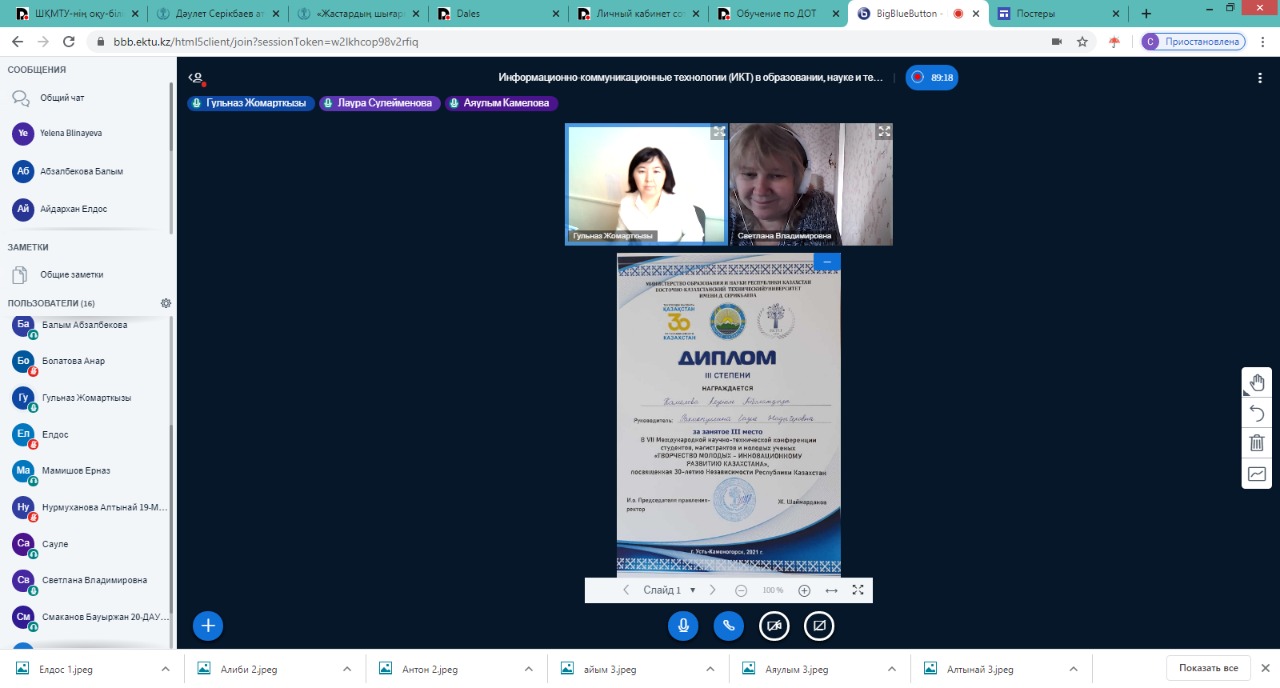Mute the microphone
Image resolution: width=1280 pixels, height=688 pixels.
click(683, 626)
